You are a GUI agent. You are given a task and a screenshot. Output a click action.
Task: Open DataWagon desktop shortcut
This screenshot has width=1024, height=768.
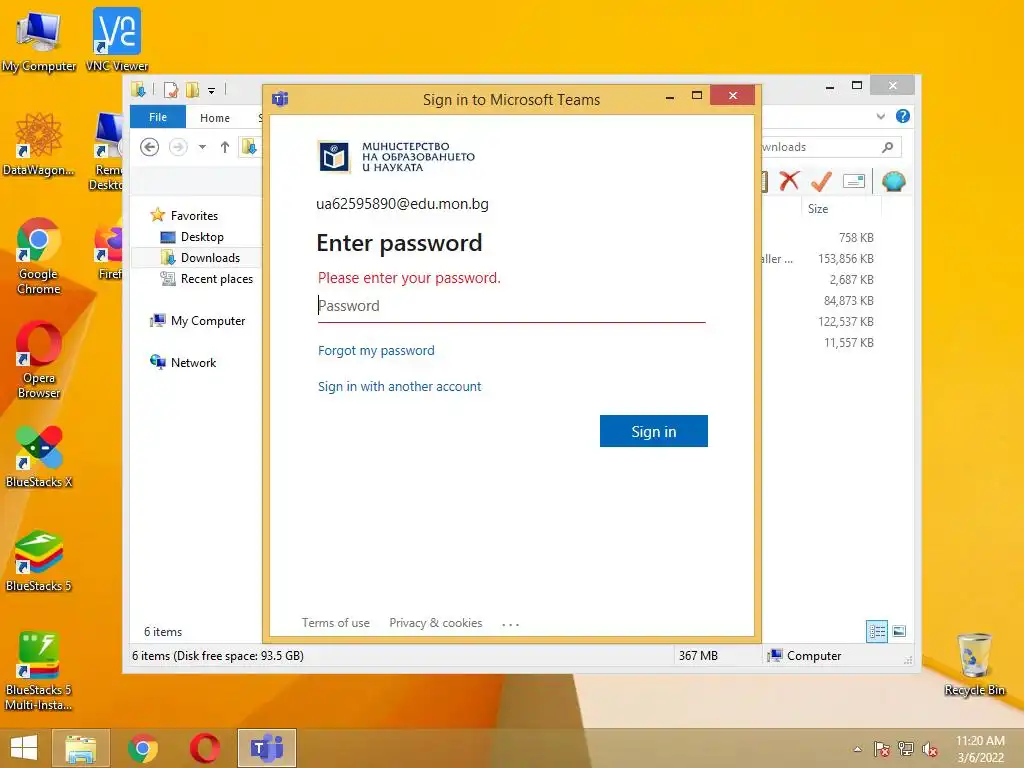point(39,144)
